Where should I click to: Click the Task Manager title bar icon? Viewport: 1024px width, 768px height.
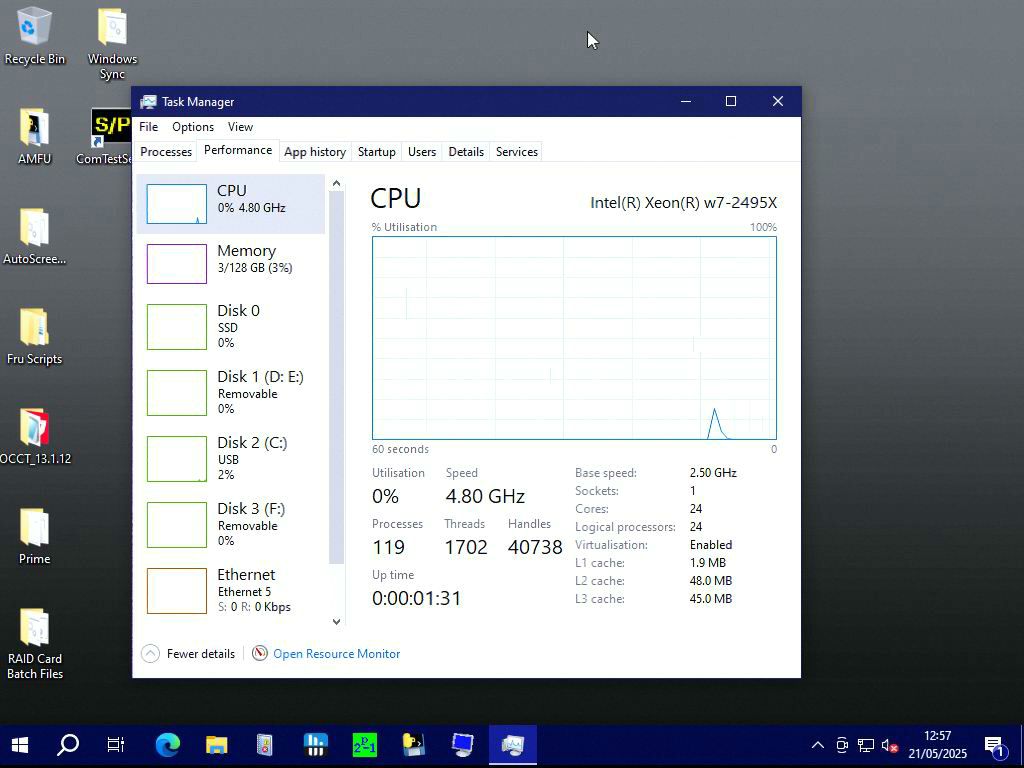[x=148, y=102]
